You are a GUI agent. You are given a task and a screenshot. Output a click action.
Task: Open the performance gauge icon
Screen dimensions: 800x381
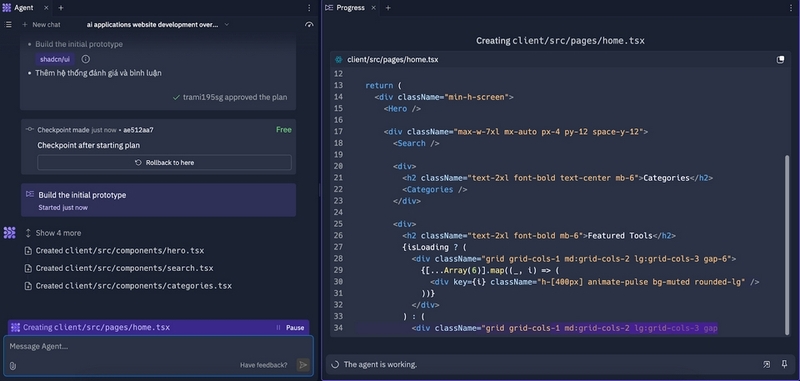pyautogui.click(x=309, y=24)
